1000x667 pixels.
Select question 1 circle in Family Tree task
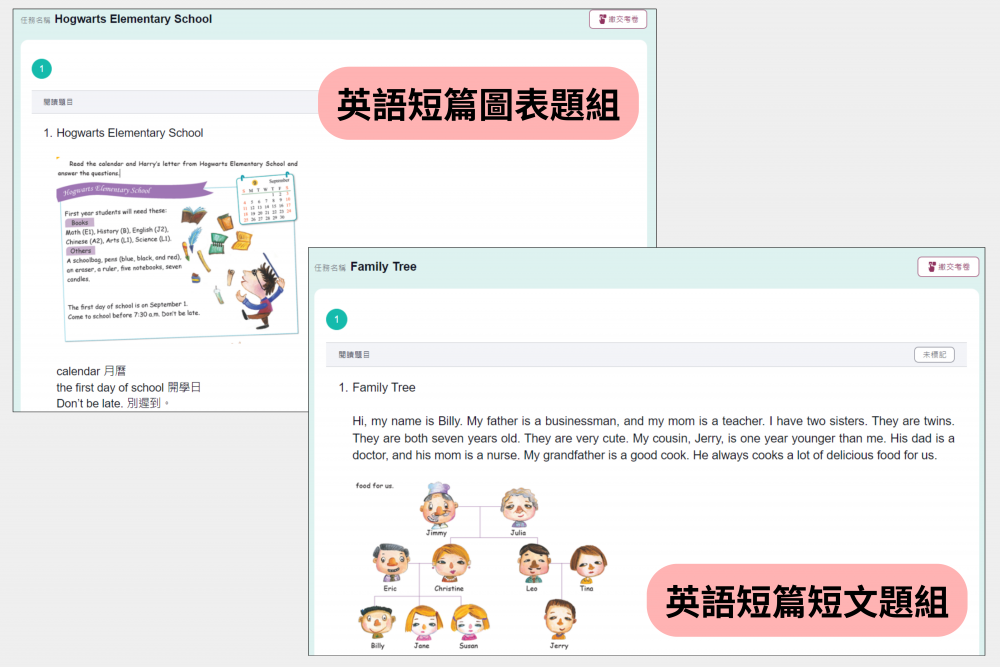337,320
